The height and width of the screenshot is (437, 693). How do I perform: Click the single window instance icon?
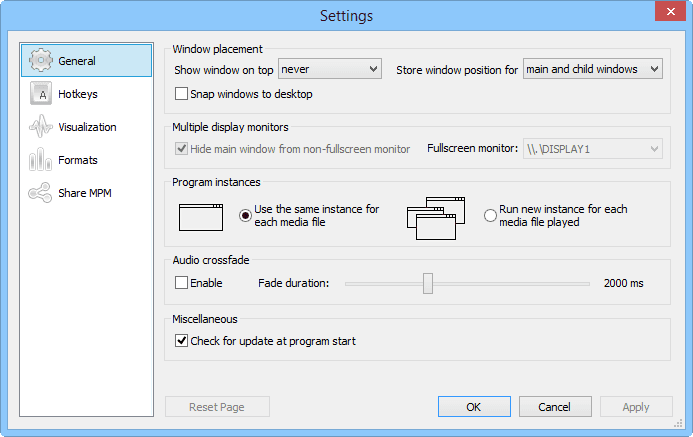[x=202, y=216]
